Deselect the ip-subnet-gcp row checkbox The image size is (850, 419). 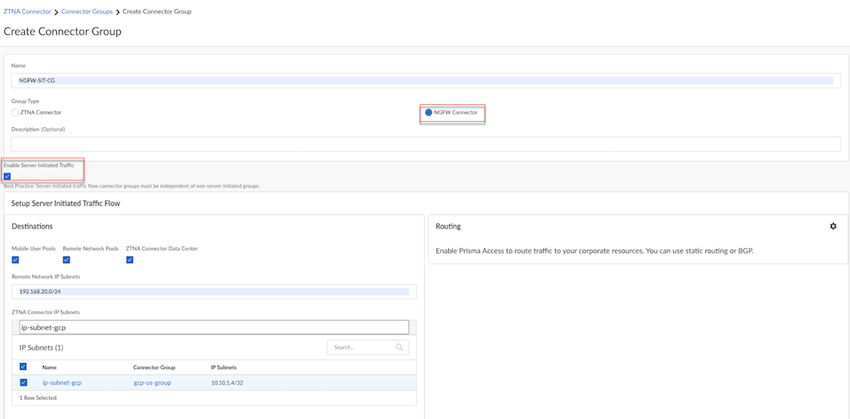click(x=24, y=382)
